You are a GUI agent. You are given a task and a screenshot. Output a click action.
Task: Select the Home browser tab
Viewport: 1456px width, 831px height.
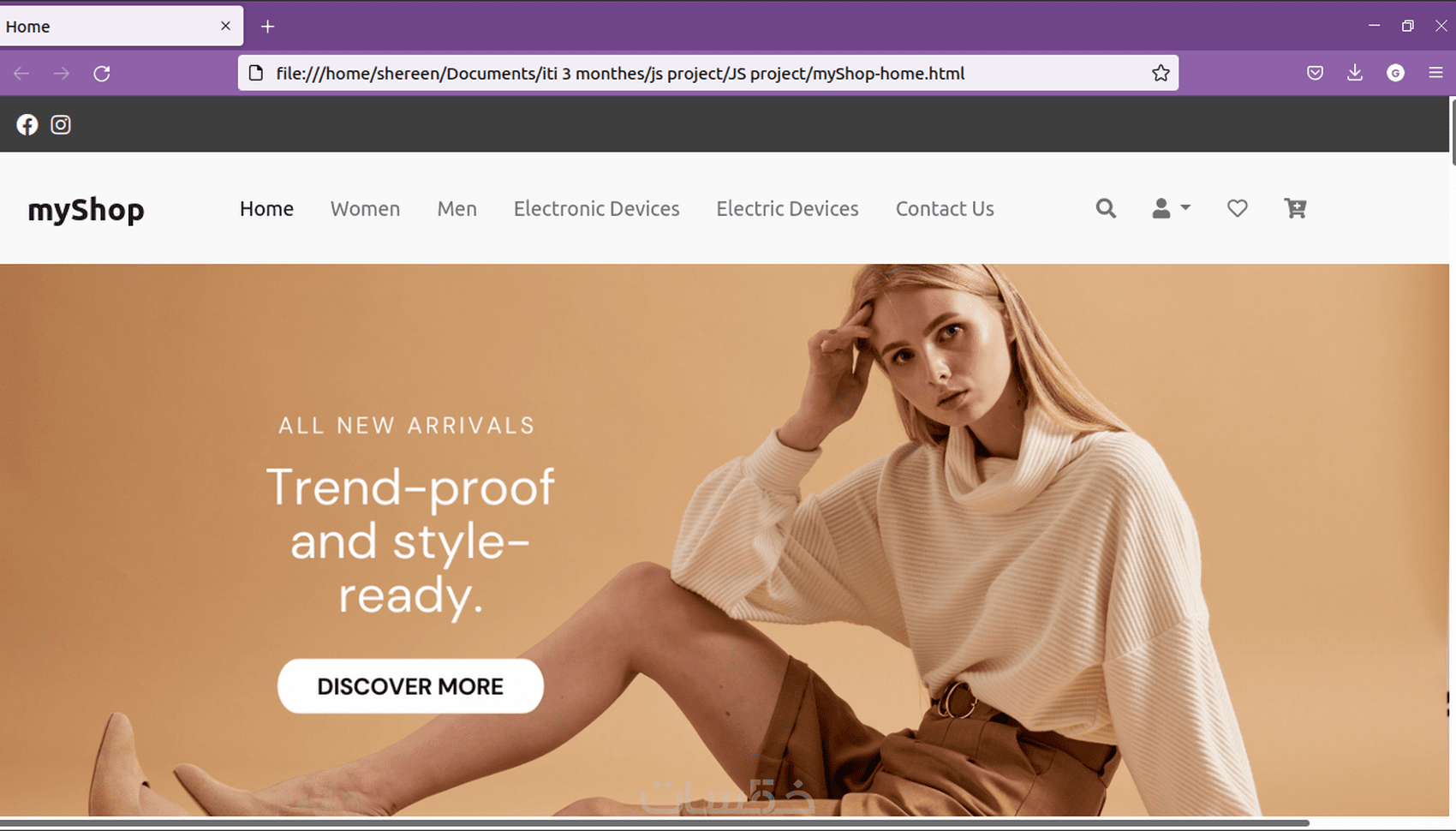[x=103, y=26]
